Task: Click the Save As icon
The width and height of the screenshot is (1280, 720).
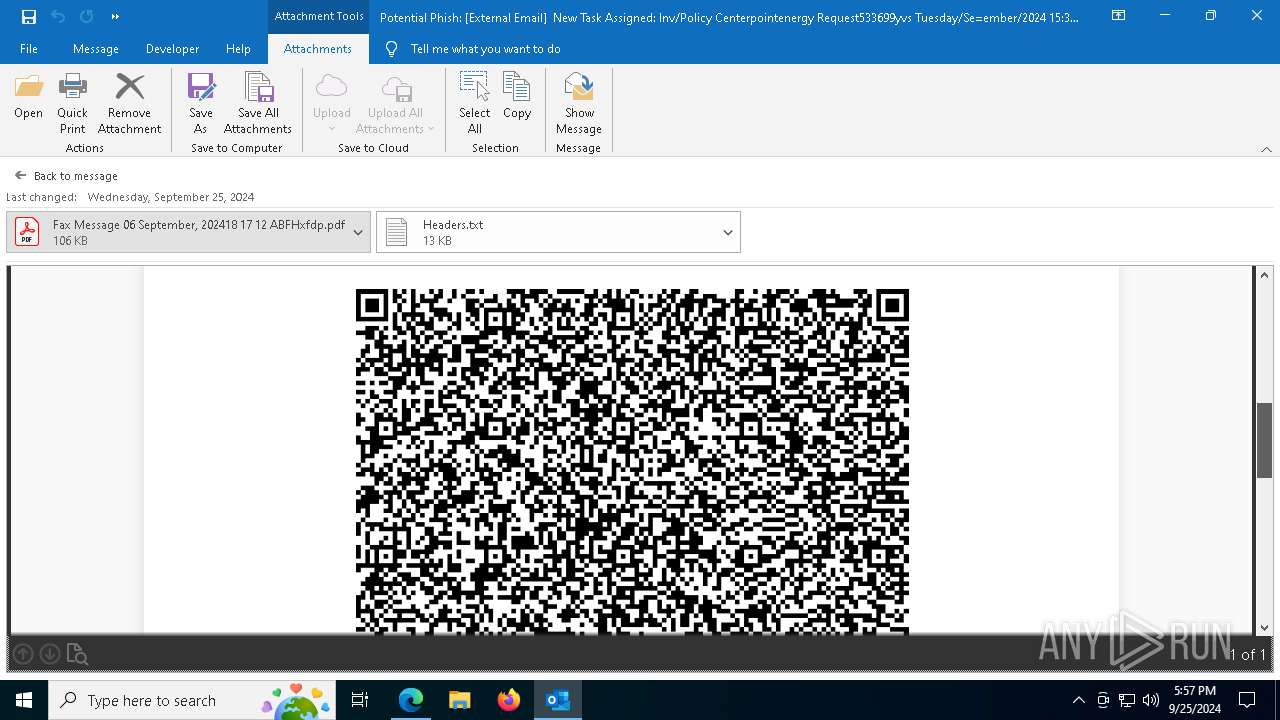Action: (201, 104)
